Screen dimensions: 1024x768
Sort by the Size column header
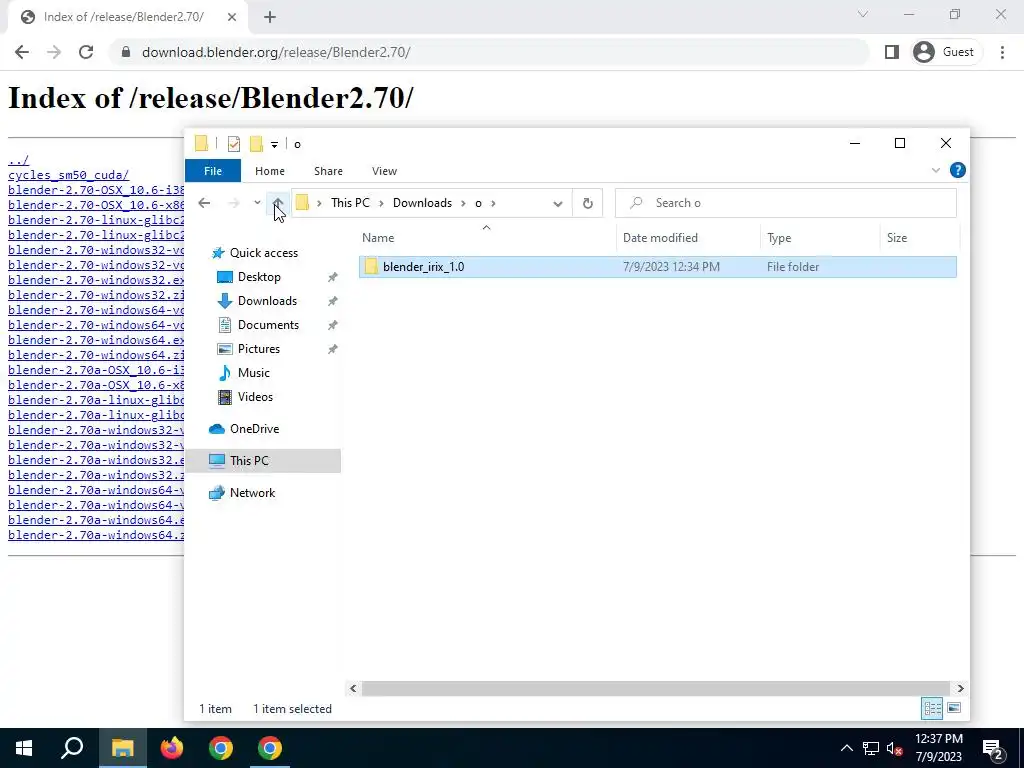coord(918,238)
